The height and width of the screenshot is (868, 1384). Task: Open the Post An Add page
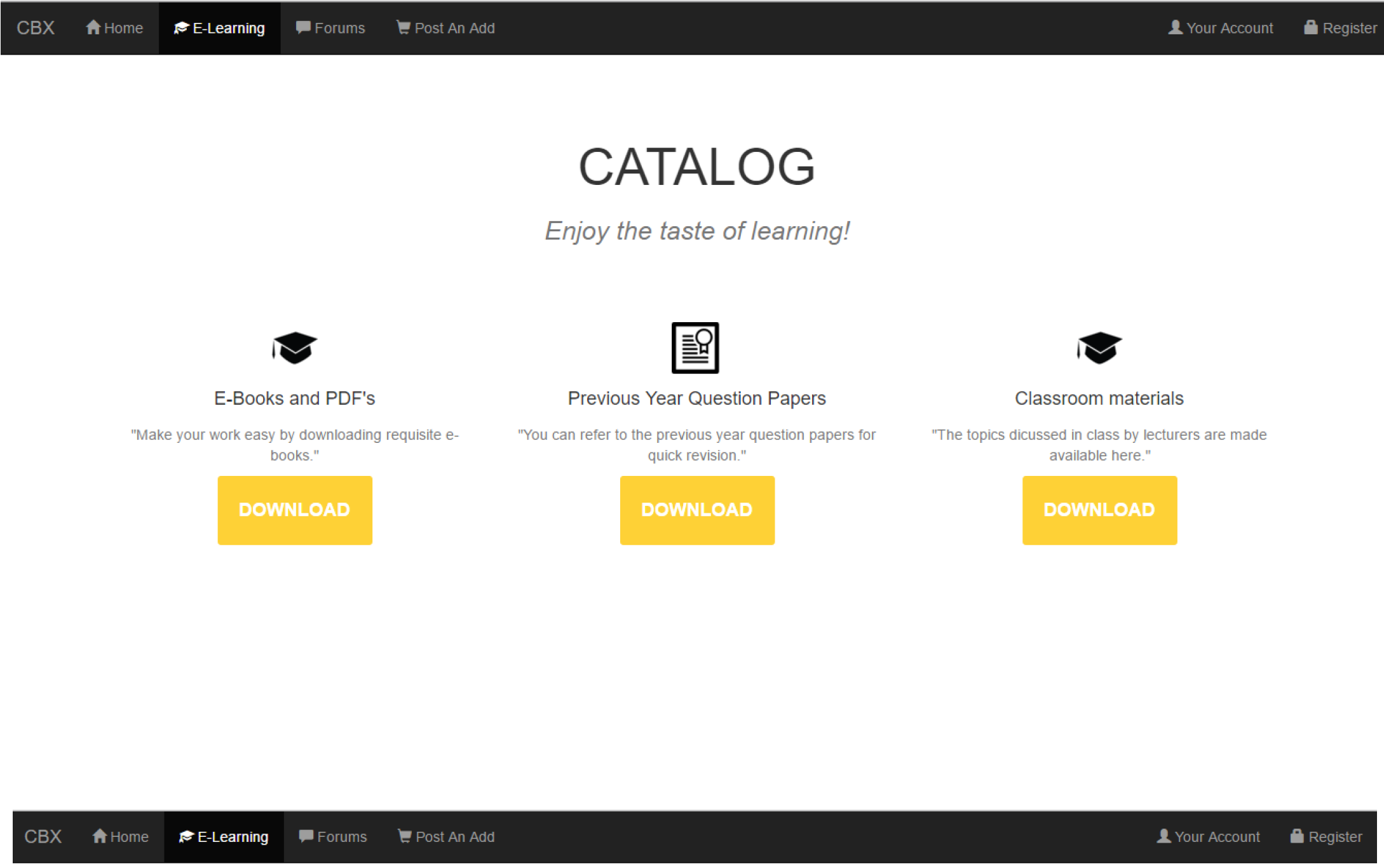pos(445,27)
